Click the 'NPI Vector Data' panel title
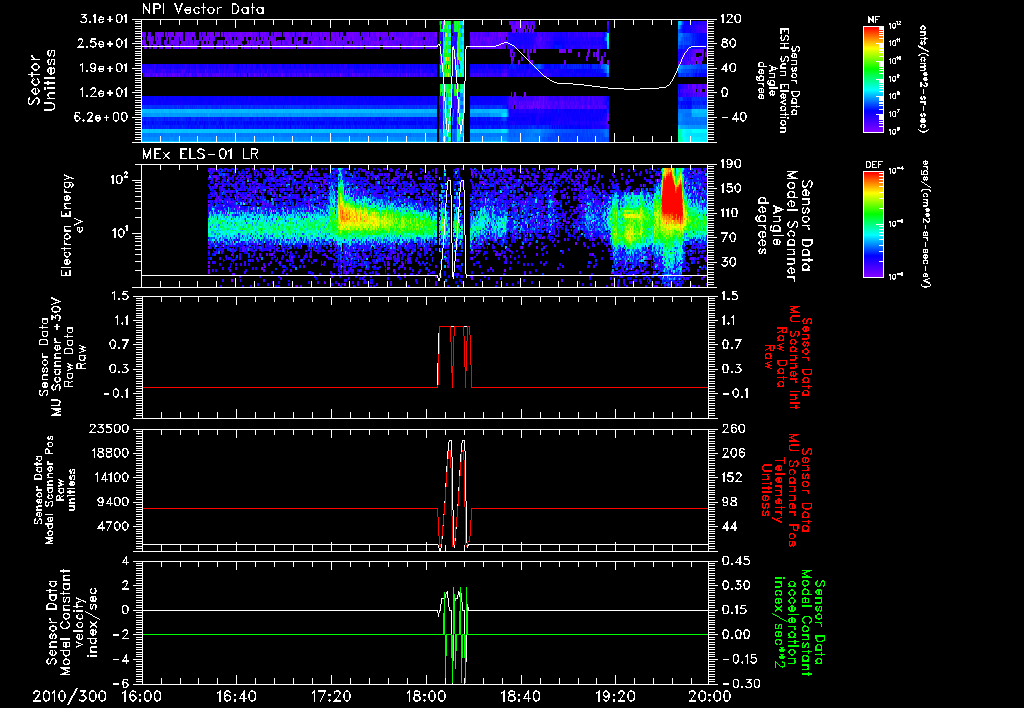Image resolution: width=1024 pixels, height=708 pixels. (x=204, y=9)
